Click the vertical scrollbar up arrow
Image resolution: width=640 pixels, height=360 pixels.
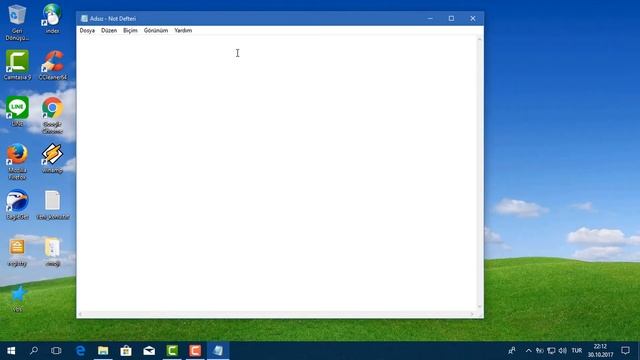tap(480, 40)
